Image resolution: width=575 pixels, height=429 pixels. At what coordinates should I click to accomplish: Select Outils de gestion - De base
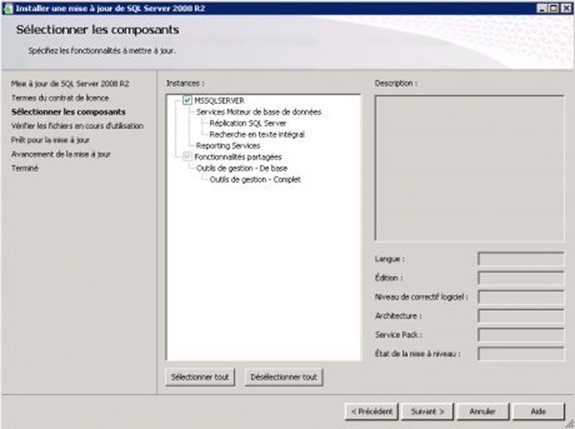[242, 168]
